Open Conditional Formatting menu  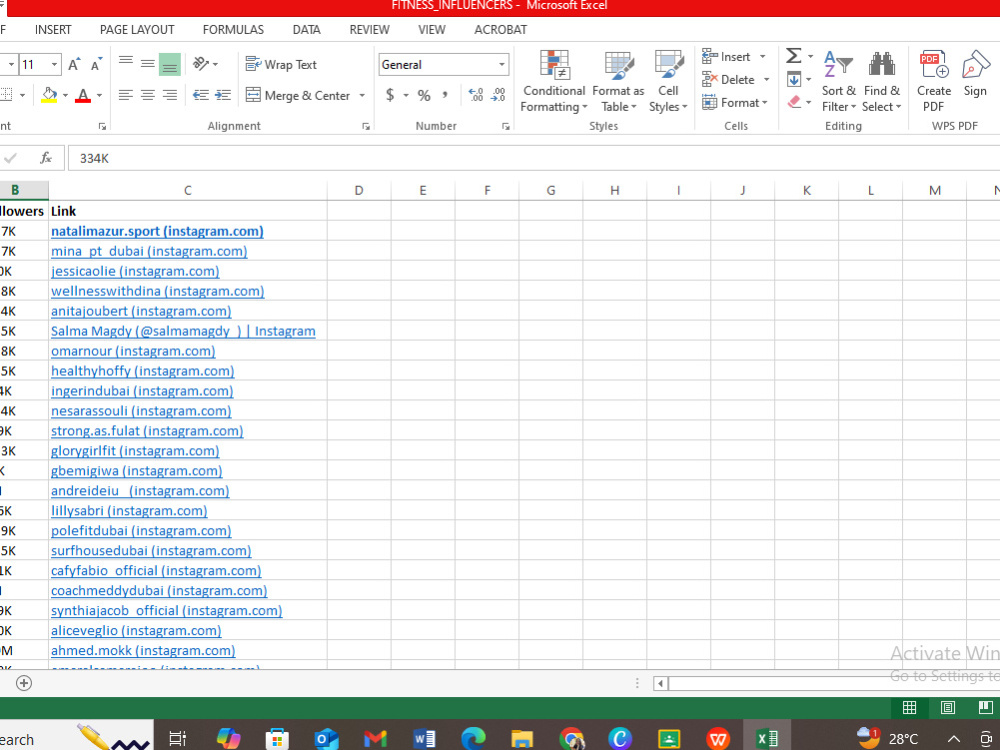(554, 82)
